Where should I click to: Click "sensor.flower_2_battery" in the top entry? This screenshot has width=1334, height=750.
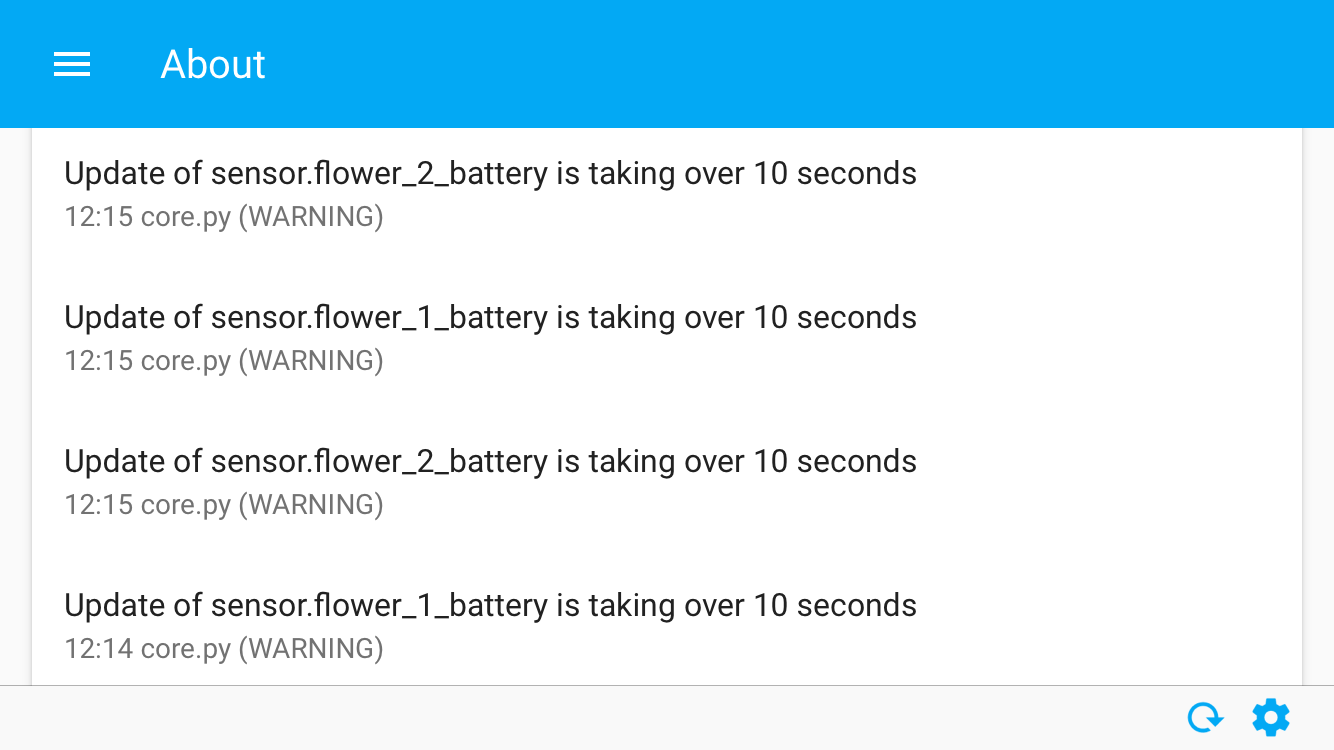(379, 174)
